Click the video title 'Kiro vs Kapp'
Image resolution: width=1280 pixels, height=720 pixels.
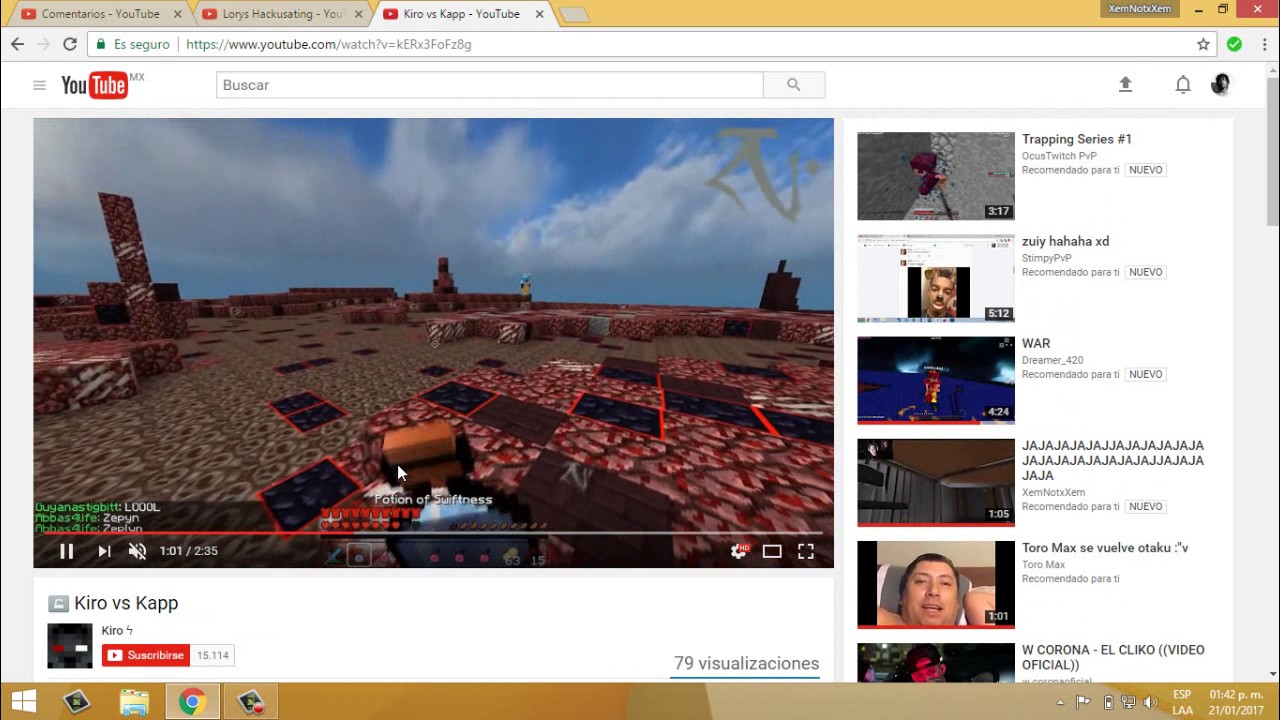[126, 603]
